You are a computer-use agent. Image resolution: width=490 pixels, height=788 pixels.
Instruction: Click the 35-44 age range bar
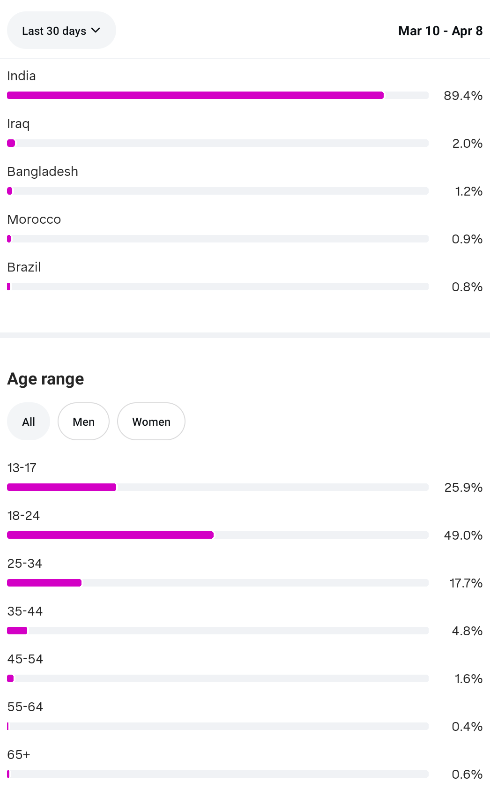coord(218,631)
